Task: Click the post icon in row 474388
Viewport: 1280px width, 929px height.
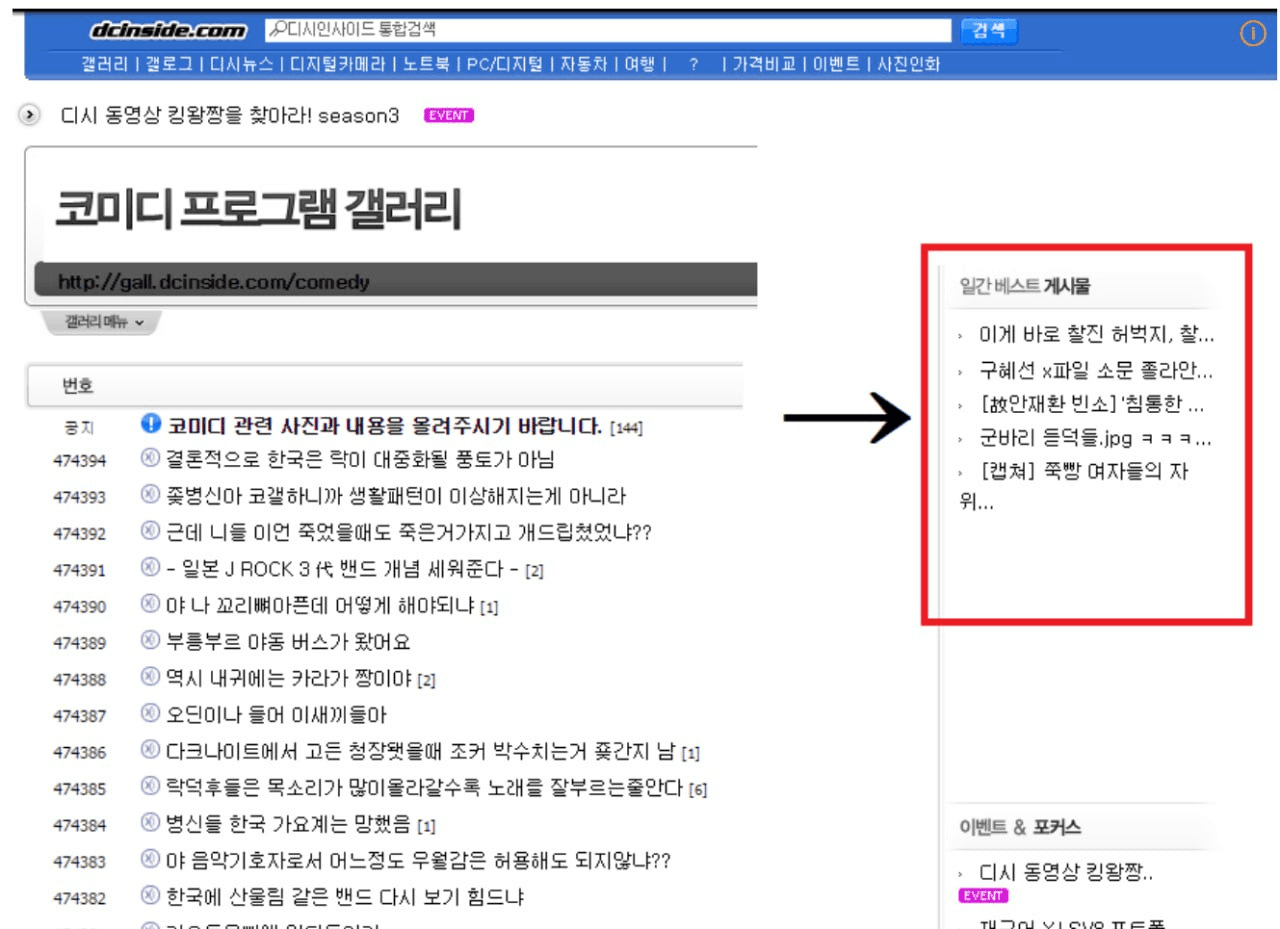Action: point(151,677)
